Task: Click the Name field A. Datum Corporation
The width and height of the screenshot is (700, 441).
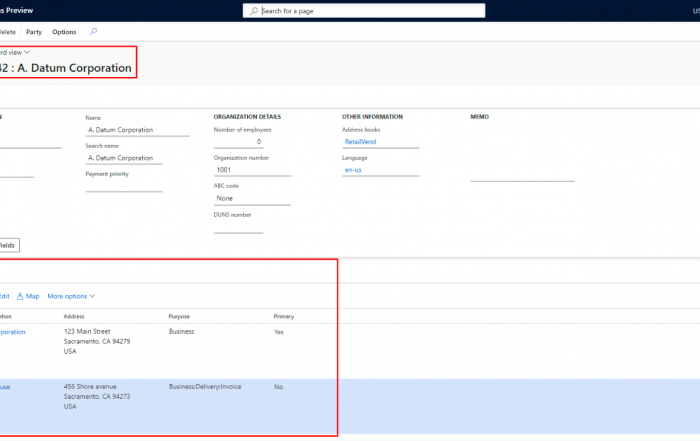Action: coord(138,130)
